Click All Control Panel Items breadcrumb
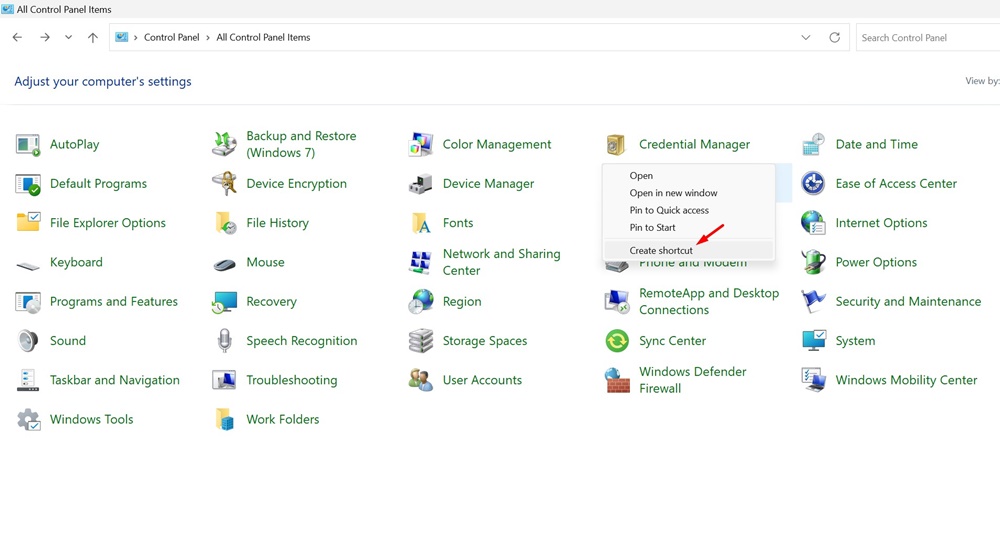 tap(263, 38)
